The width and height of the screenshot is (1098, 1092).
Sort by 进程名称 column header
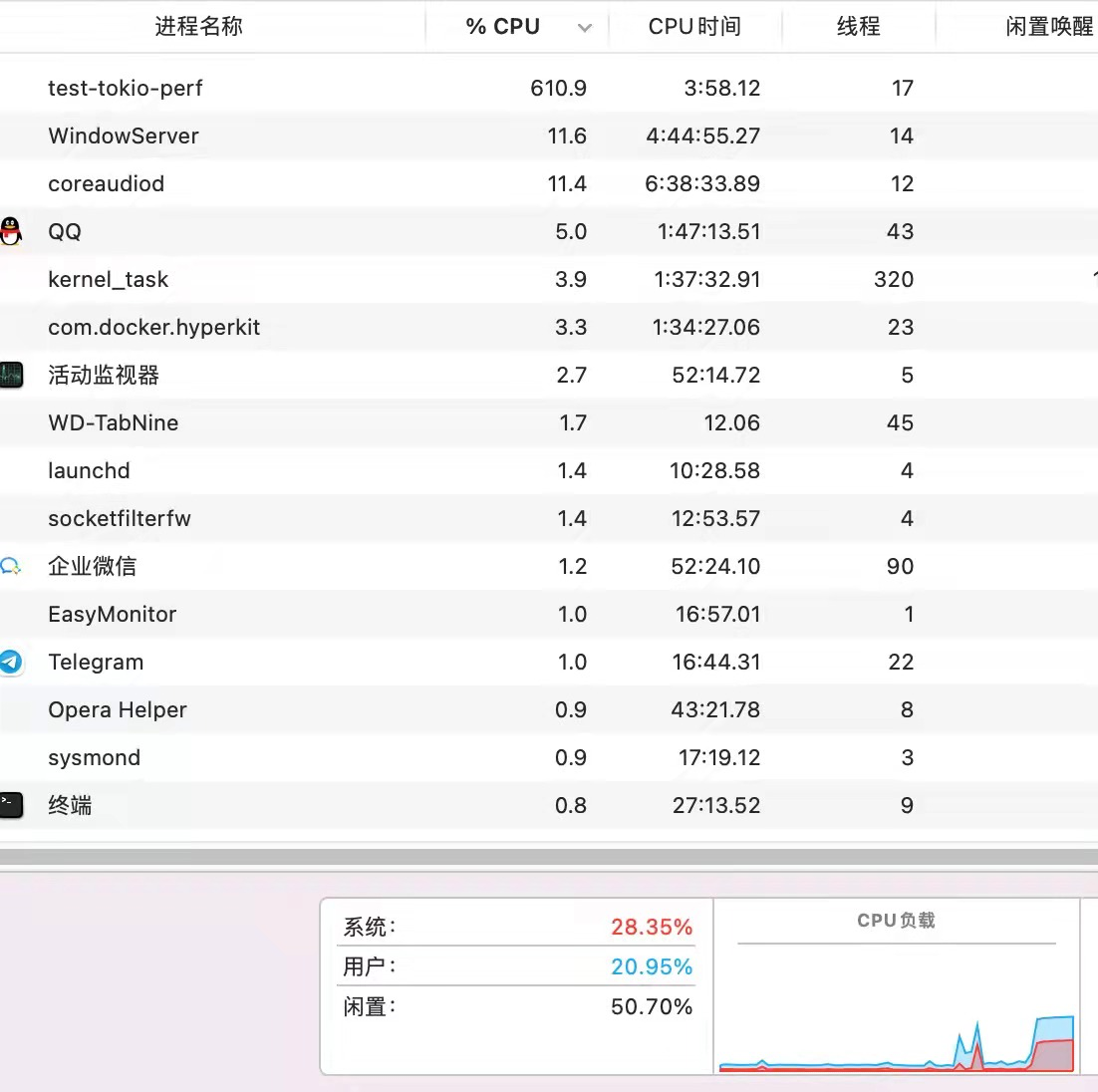pyautogui.click(x=199, y=27)
